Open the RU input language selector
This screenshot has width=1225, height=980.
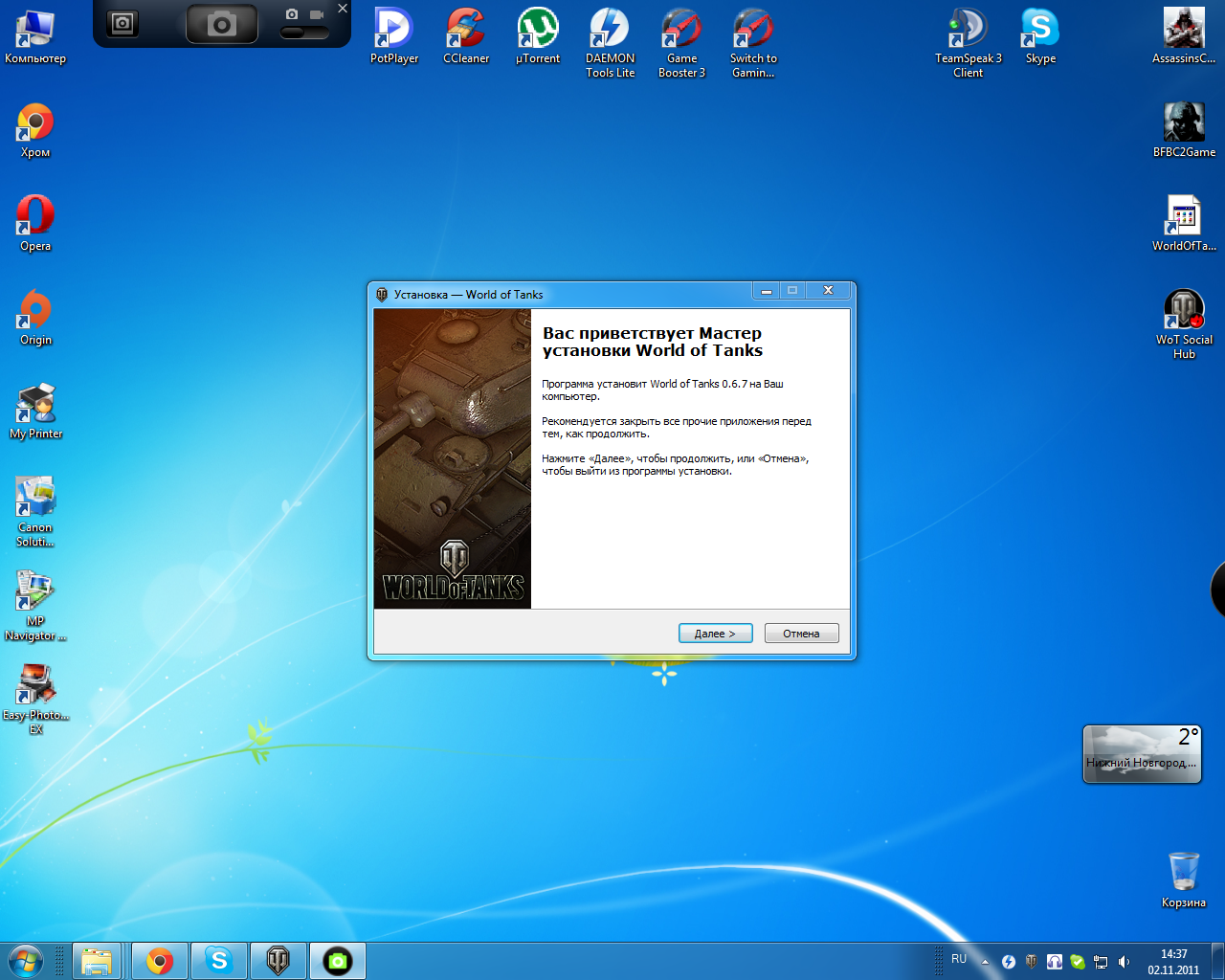coord(959,959)
